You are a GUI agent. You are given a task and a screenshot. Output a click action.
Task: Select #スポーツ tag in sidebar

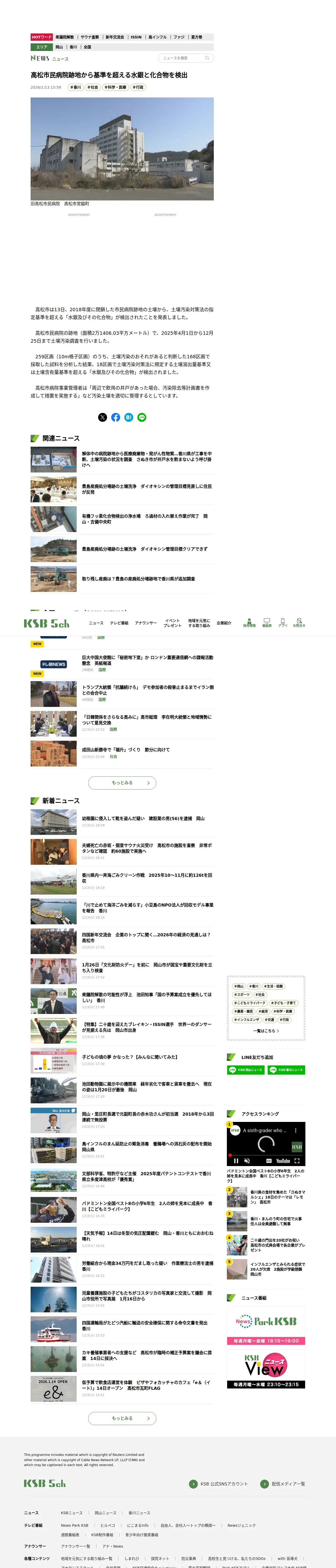pos(242,995)
